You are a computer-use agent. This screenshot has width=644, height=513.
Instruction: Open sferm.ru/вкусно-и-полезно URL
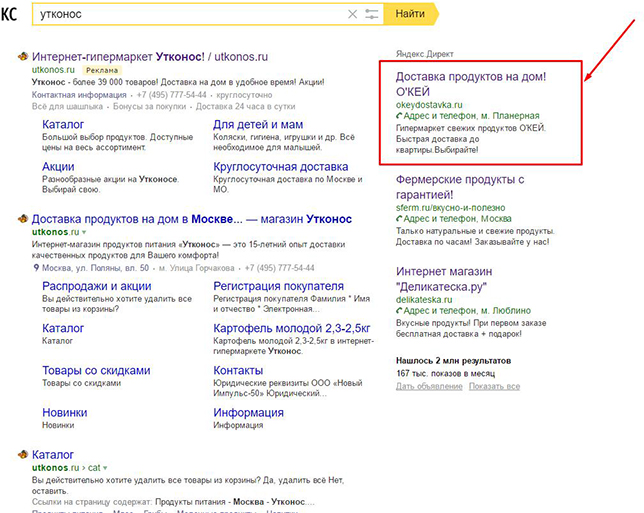451,208
